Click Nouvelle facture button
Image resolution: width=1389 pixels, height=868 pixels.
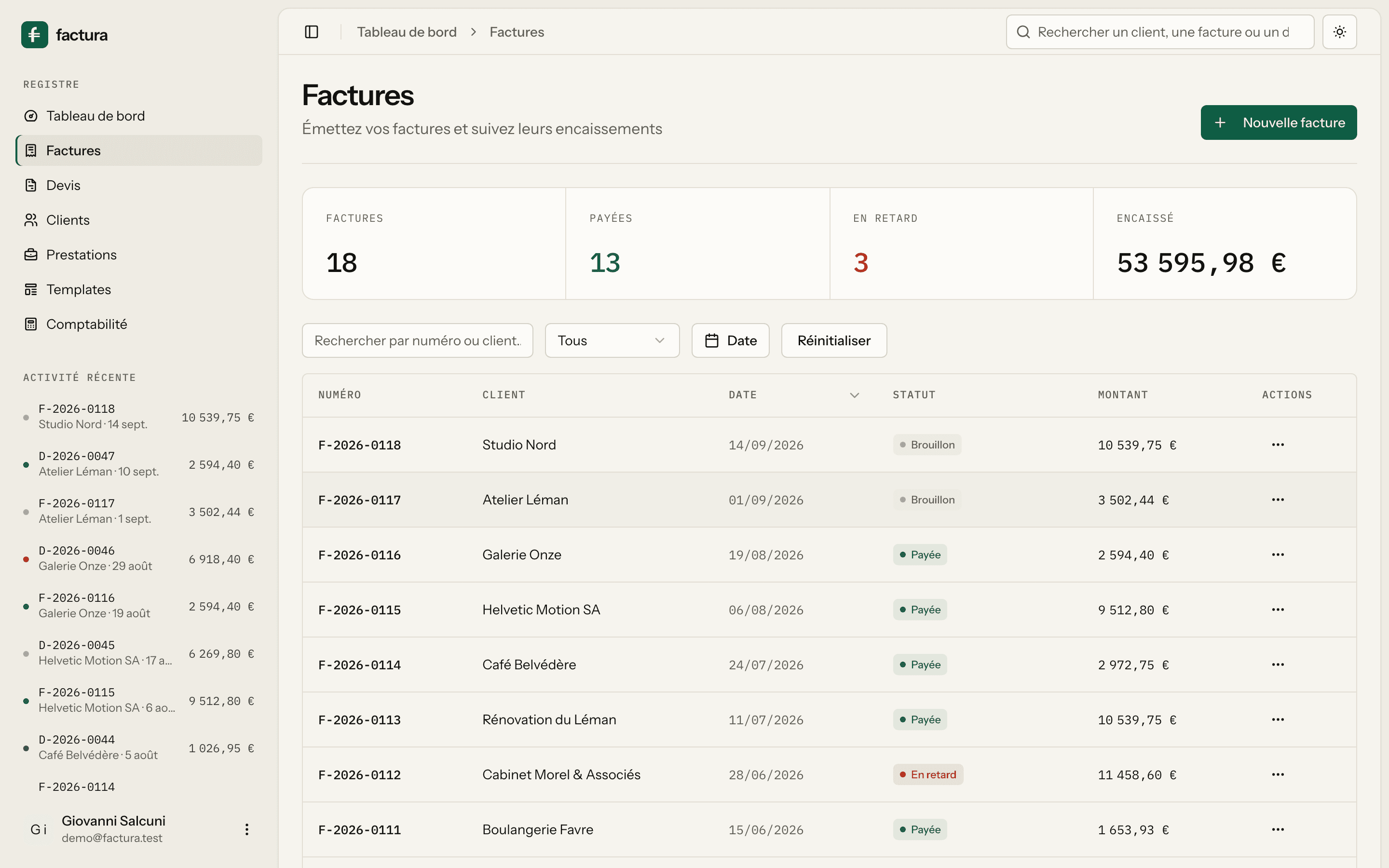click(x=1278, y=122)
